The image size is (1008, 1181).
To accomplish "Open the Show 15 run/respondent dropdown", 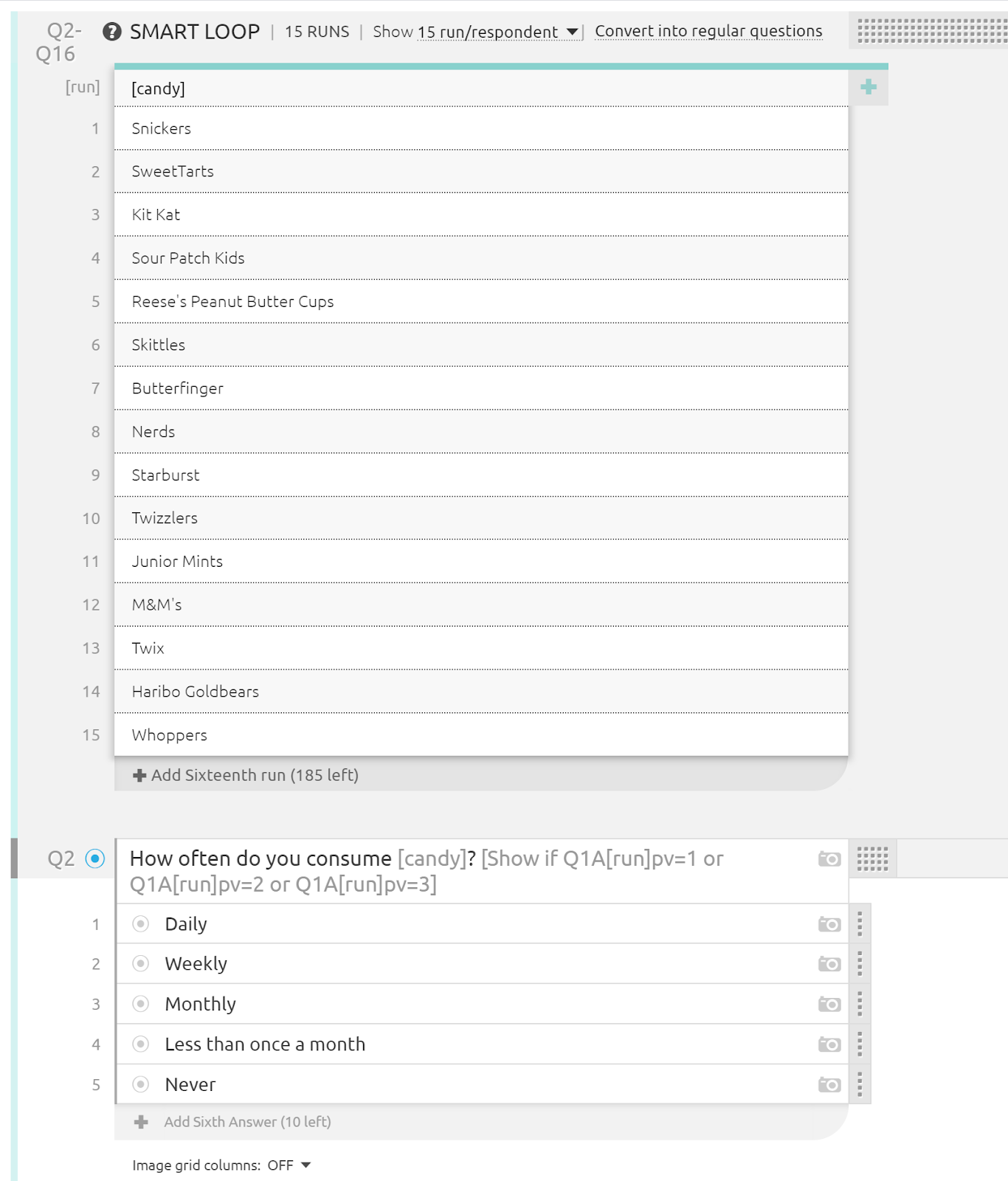I will [x=497, y=32].
